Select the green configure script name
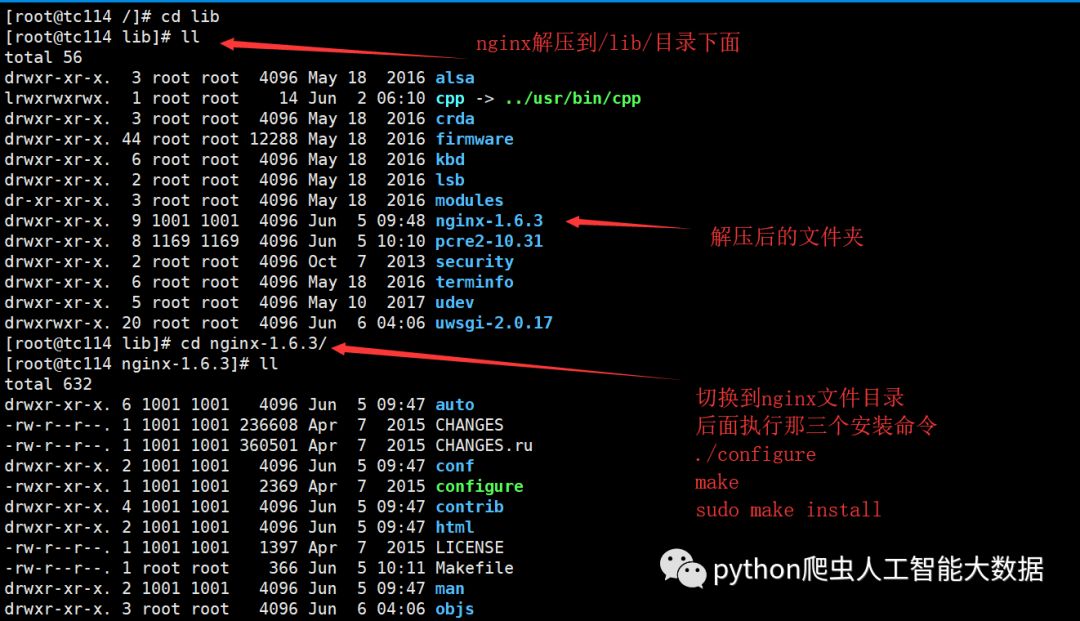The width and height of the screenshot is (1080, 621). (479, 487)
